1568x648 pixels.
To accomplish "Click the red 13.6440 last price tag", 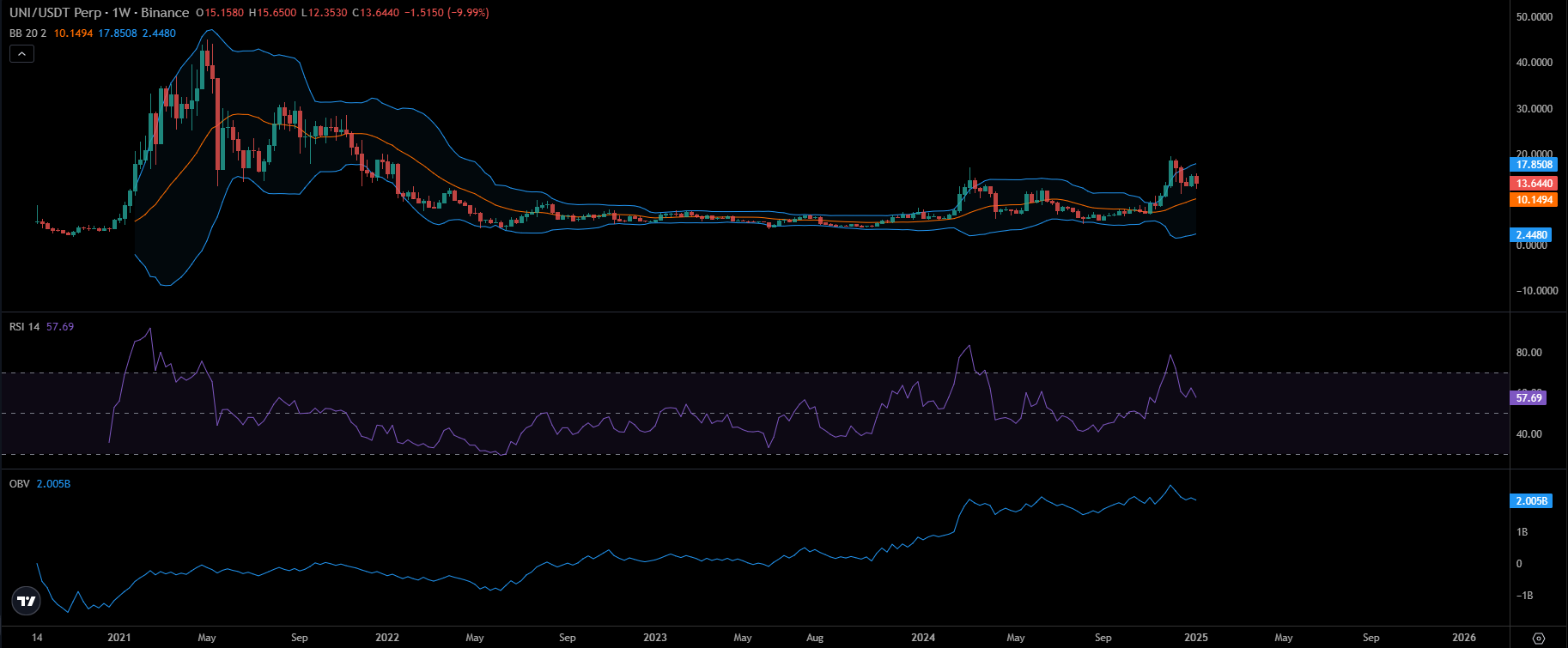I will (x=1532, y=184).
